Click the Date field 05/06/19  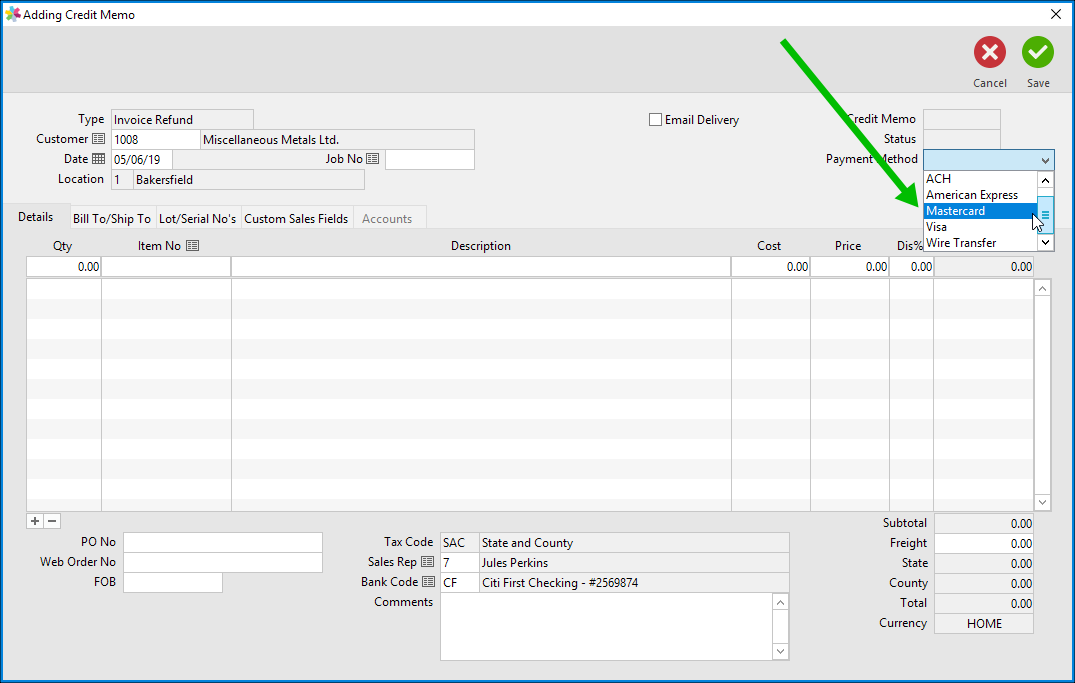point(141,159)
